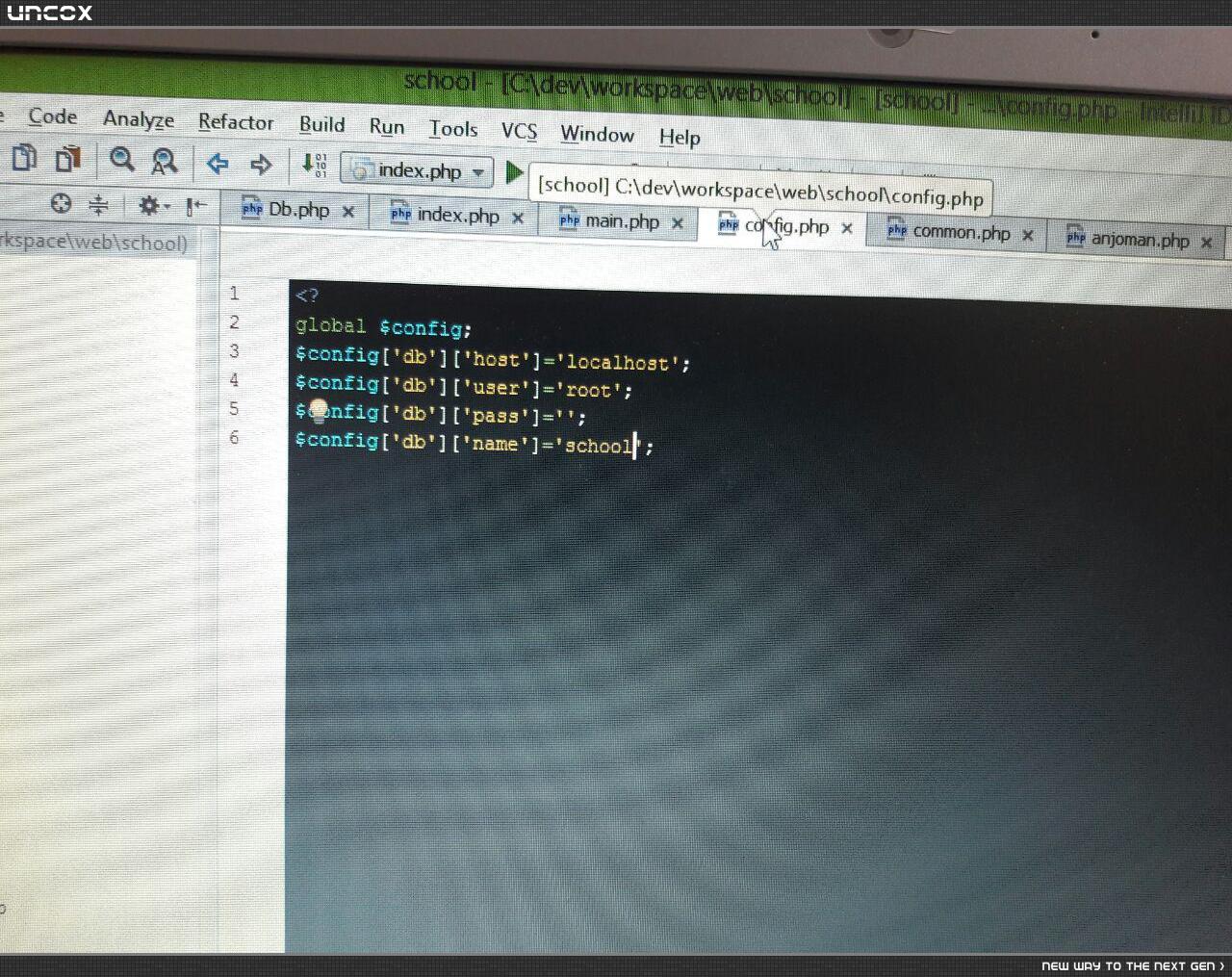Viewport: 1232px width, 977px height.
Task: Click the 'localhost' string in the code
Action: click(618, 362)
